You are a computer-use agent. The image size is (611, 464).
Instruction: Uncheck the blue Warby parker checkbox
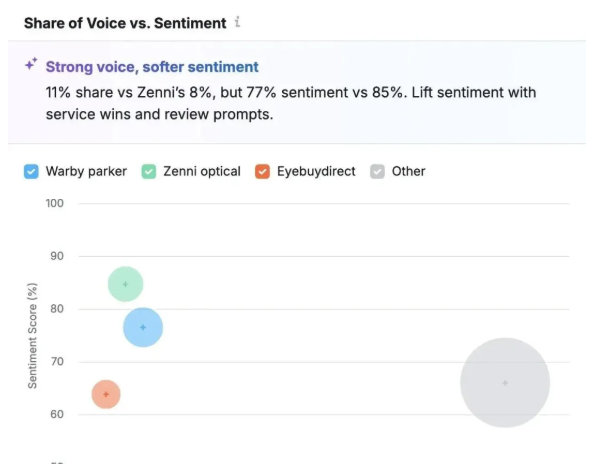[x=32, y=171]
